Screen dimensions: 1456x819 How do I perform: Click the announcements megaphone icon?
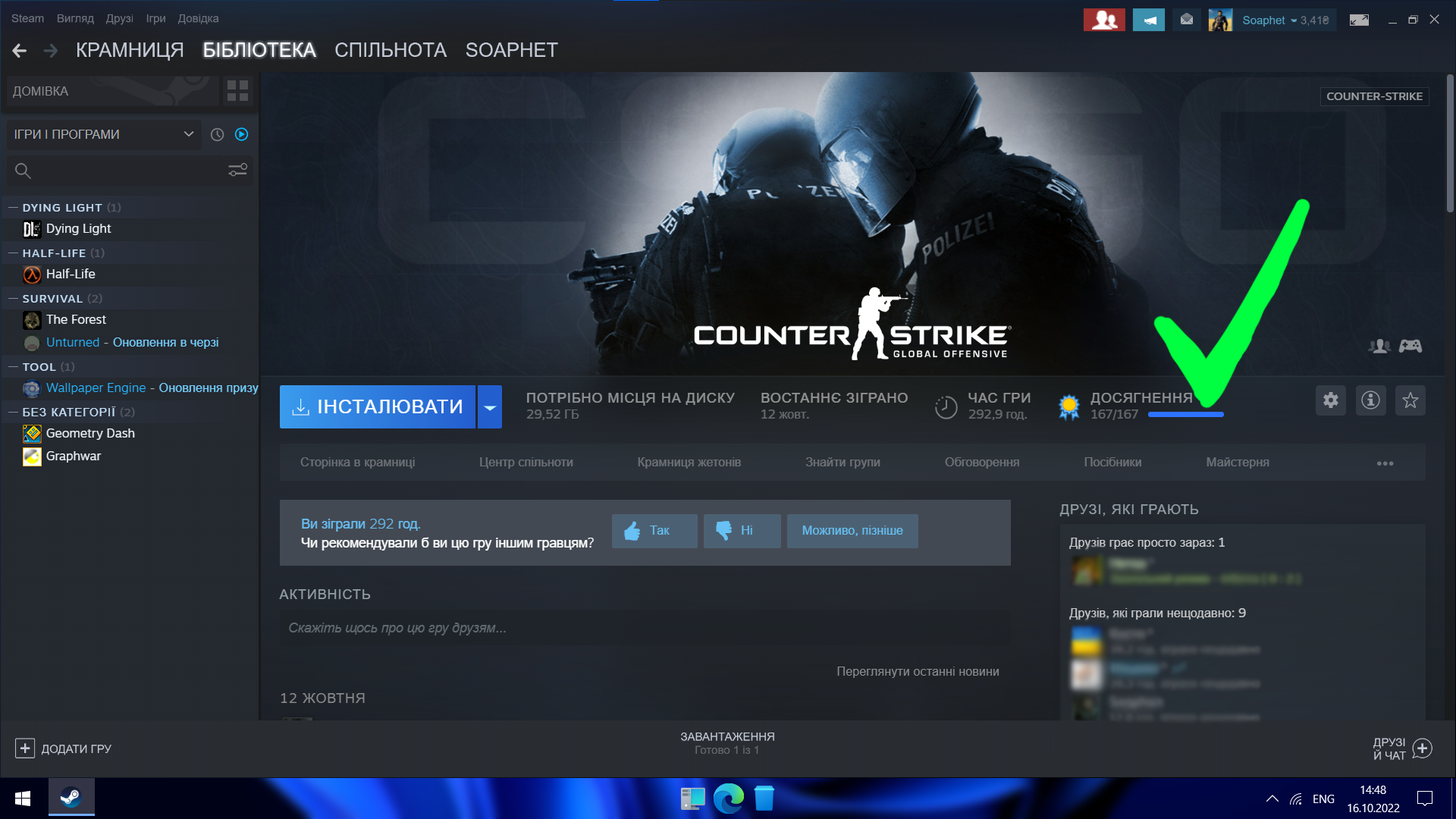[x=1148, y=20]
